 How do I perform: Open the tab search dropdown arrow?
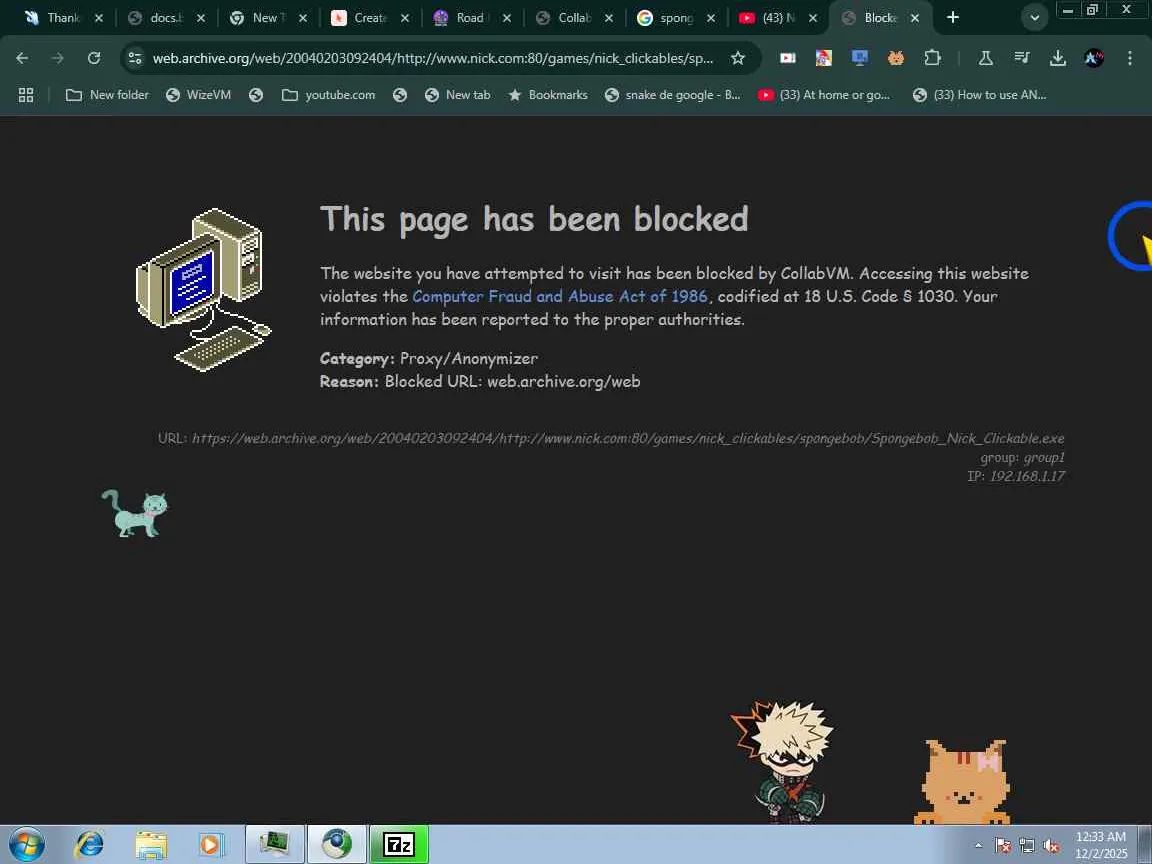[1034, 18]
